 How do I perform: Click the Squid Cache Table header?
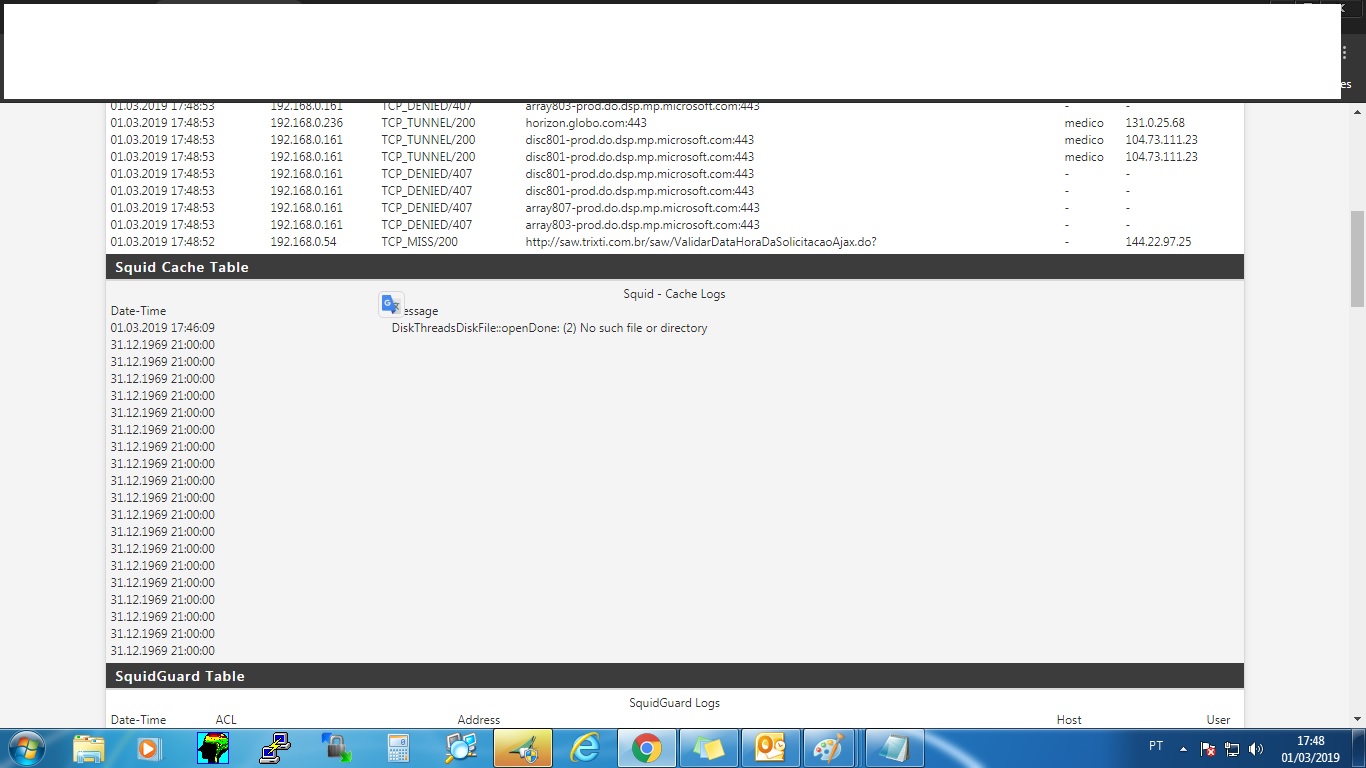[181, 267]
